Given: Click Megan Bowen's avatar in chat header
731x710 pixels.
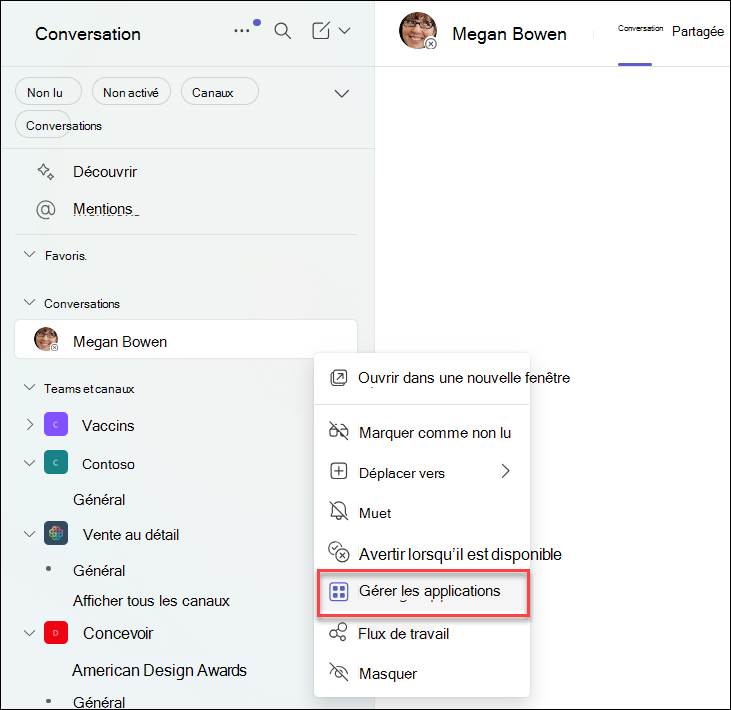Looking at the screenshot, I should coord(418,31).
